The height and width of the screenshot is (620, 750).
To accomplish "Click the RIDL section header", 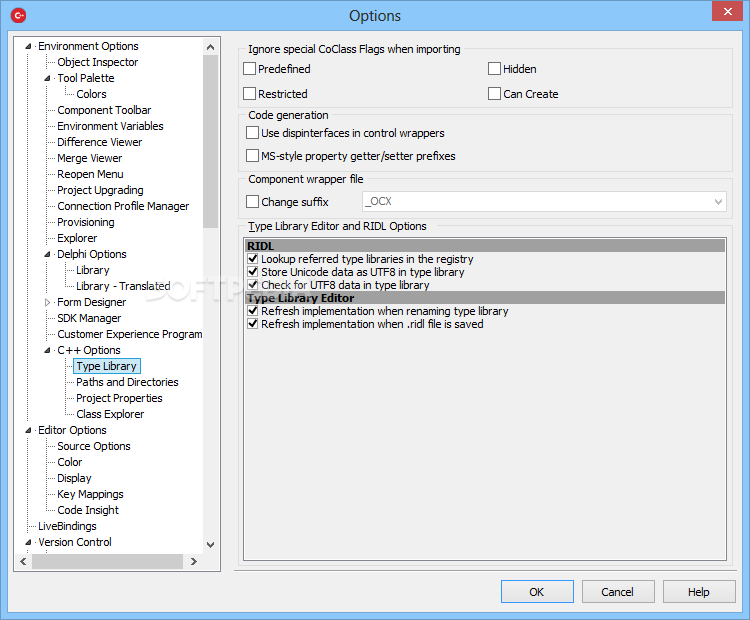I will tap(485, 246).
